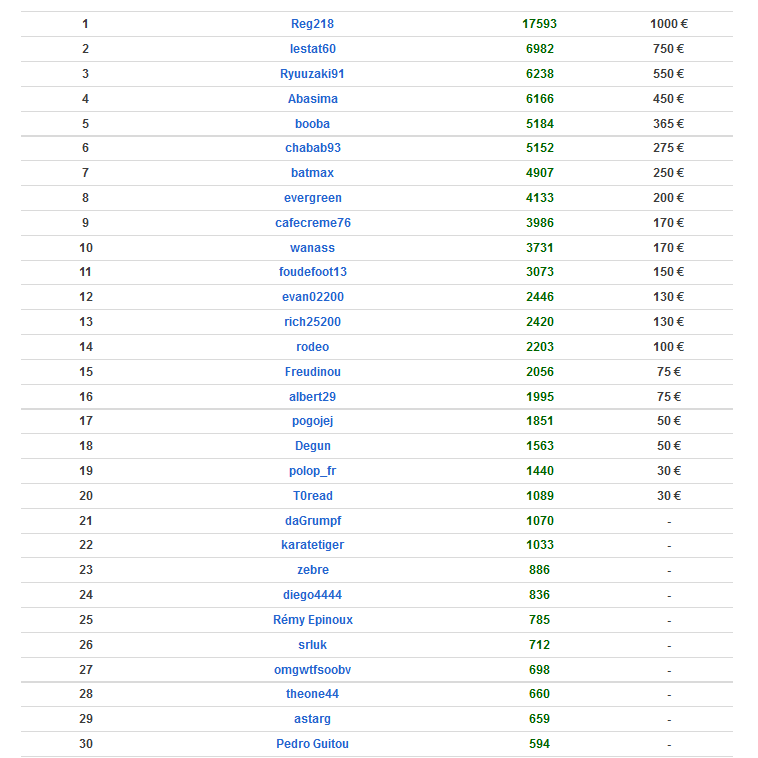The height and width of the screenshot is (758, 758).
Task: Select player Abasima in rank 4
Action: click(312, 99)
